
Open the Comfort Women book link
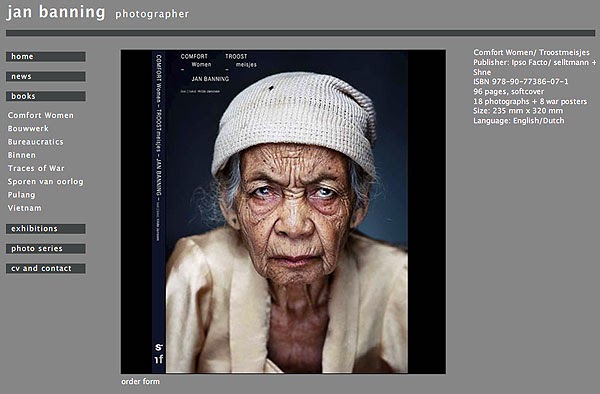41,115
